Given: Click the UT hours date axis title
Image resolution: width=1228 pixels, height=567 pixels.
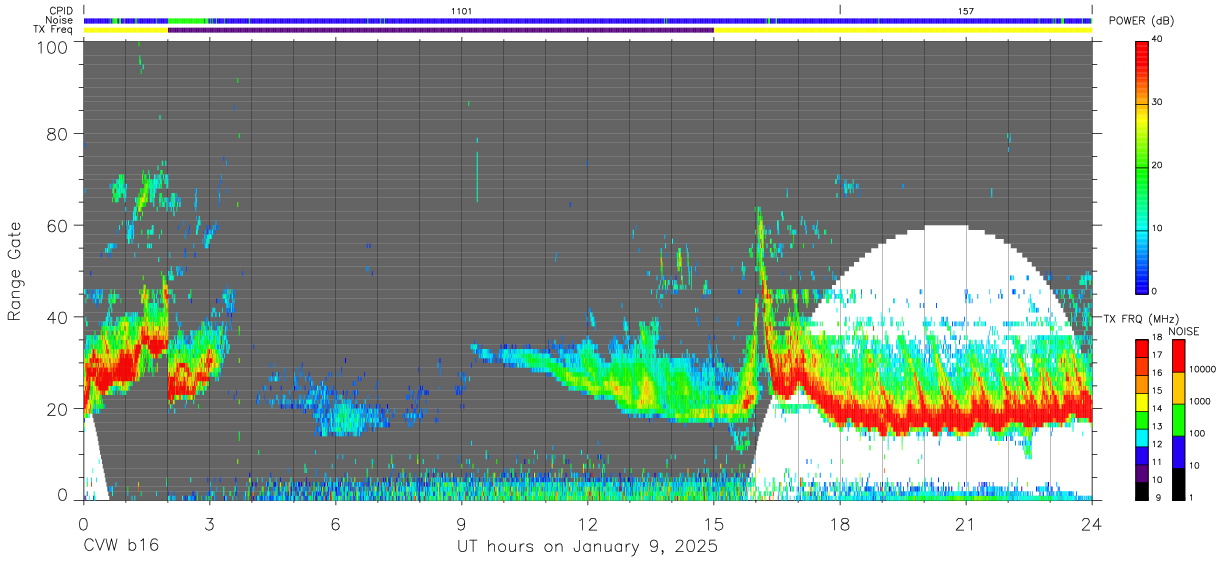Looking at the screenshot, I should click(587, 547).
